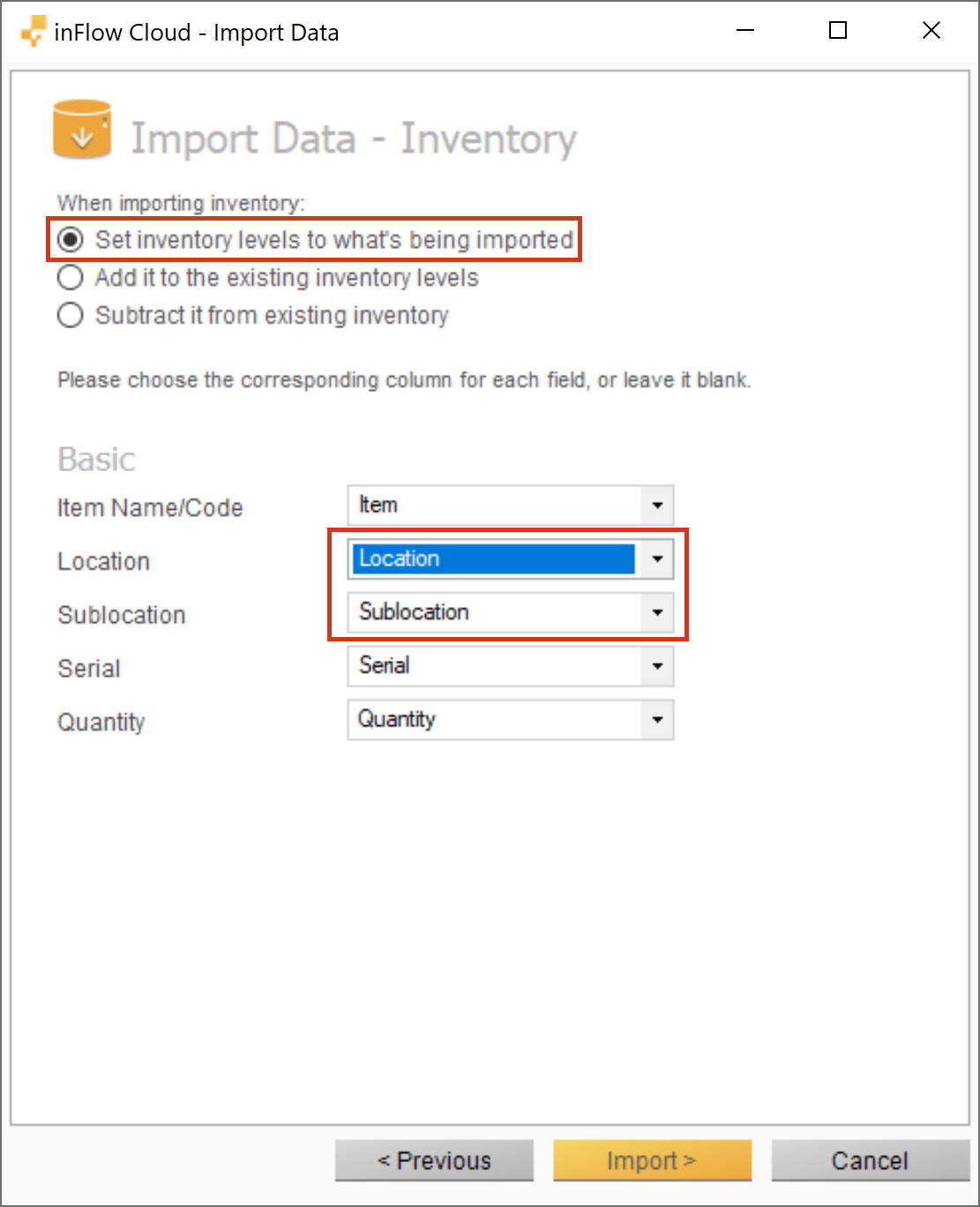Close the Import Data window

click(931, 31)
